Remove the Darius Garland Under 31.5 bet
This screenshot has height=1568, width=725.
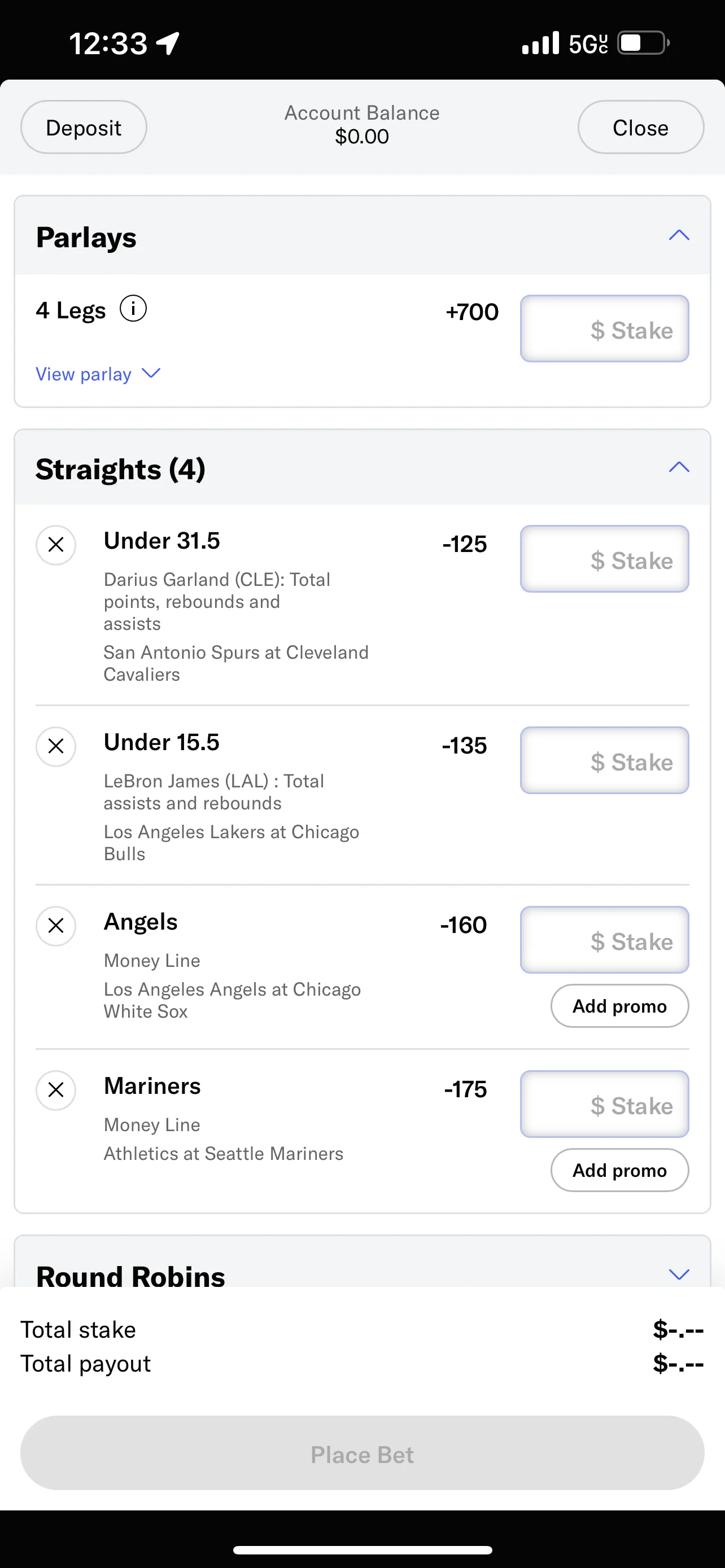point(56,545)
